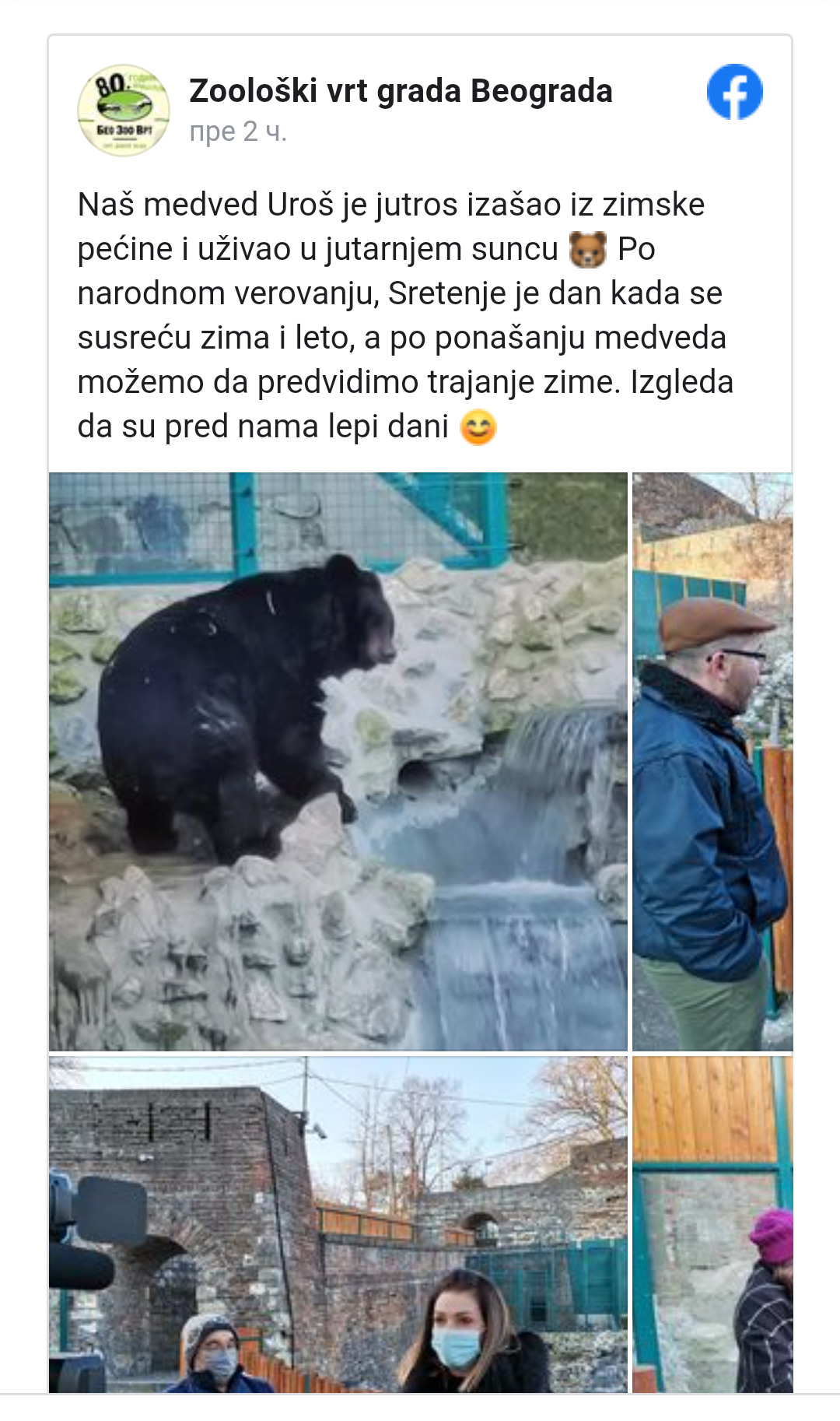Click the waterfall in the bear photo

(x=529, y=879)
